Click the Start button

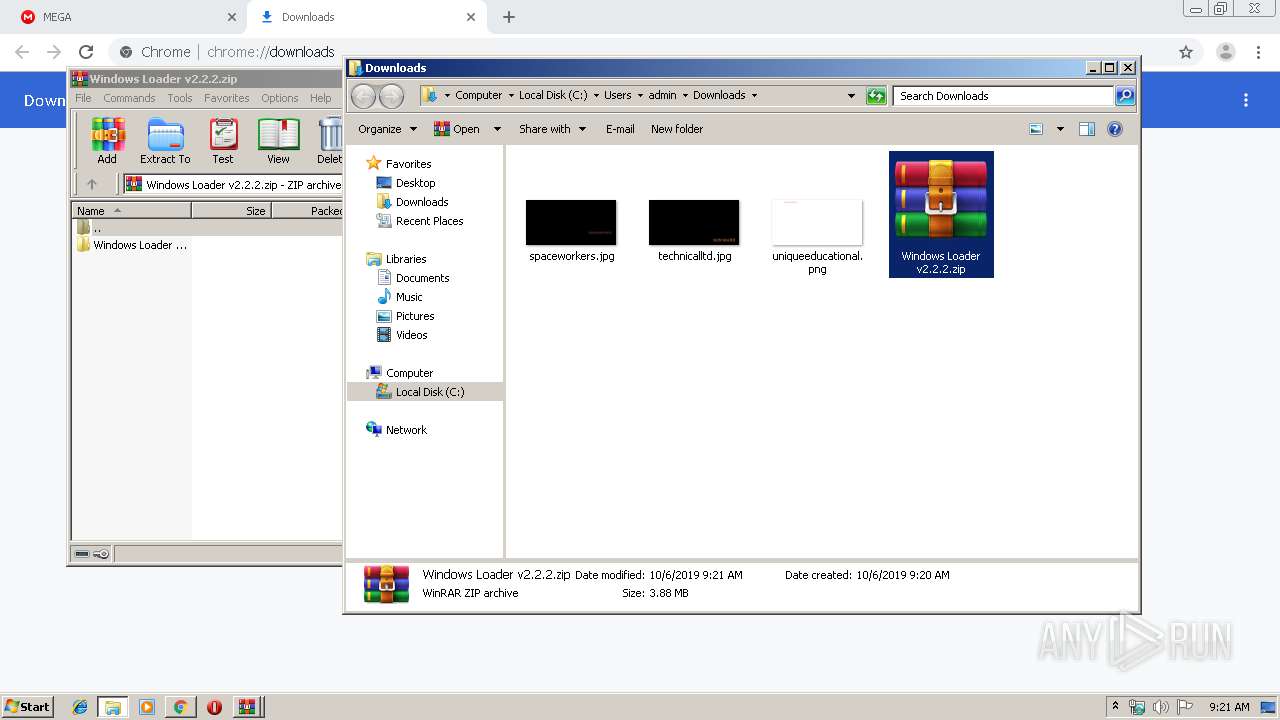tap(28, 707)
